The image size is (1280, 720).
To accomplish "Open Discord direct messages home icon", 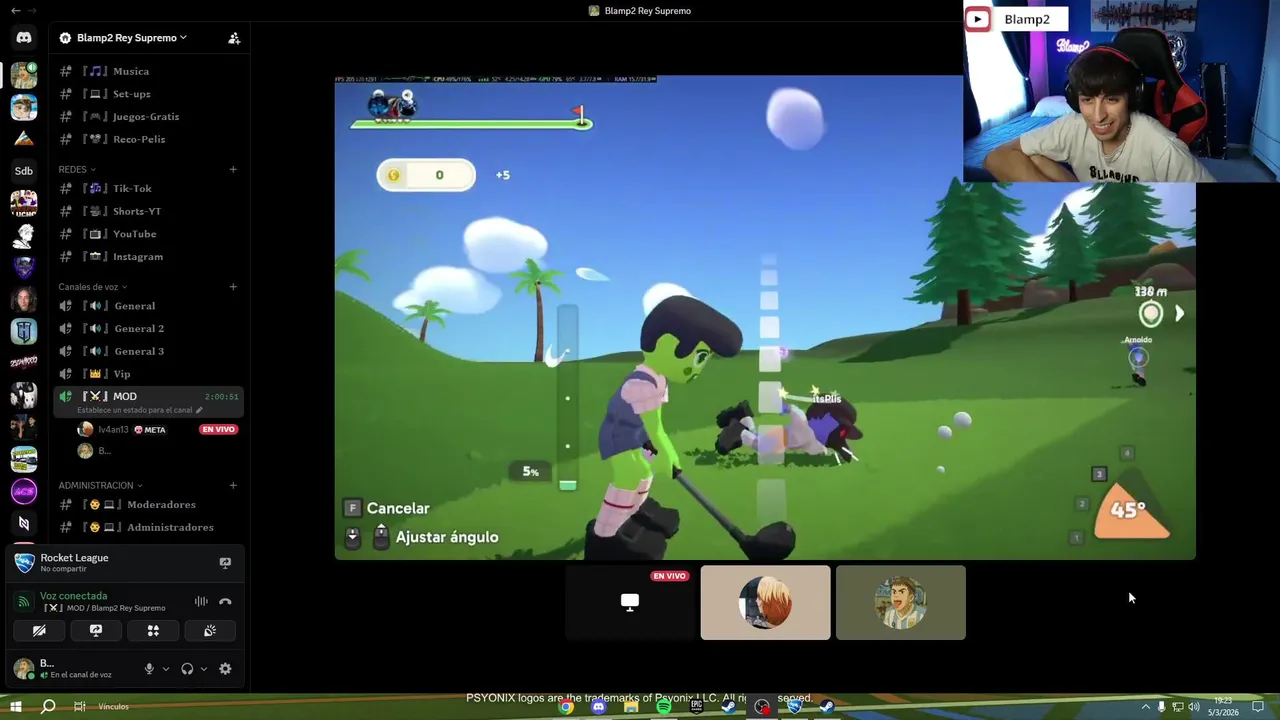I will [24, 38].
